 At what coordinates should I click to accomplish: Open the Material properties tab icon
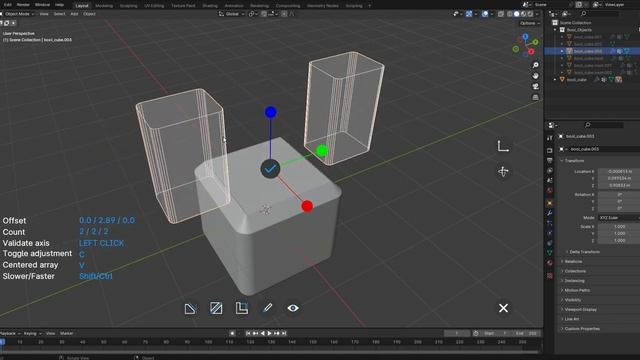tap(550, 263)
